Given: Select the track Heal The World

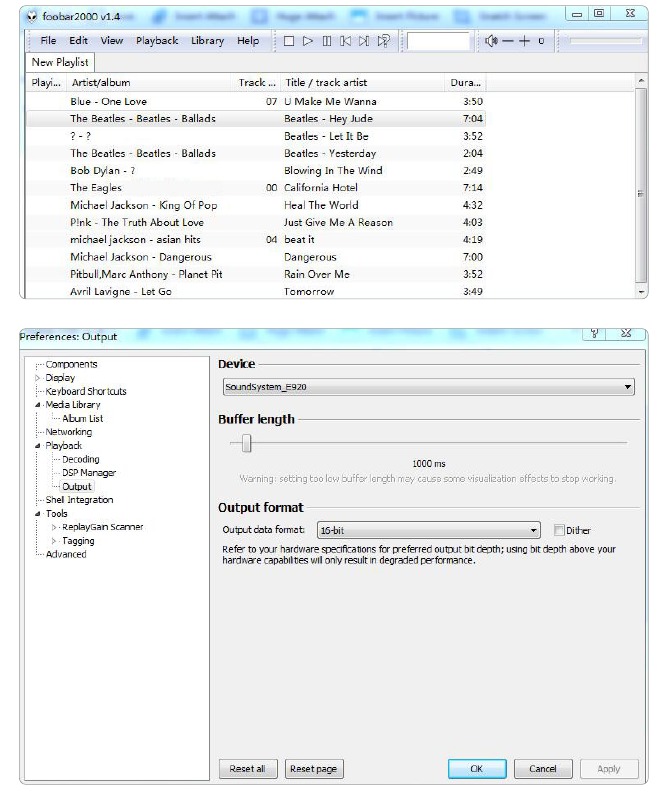Looking at the screenshot, I should (x=256, y=205).
